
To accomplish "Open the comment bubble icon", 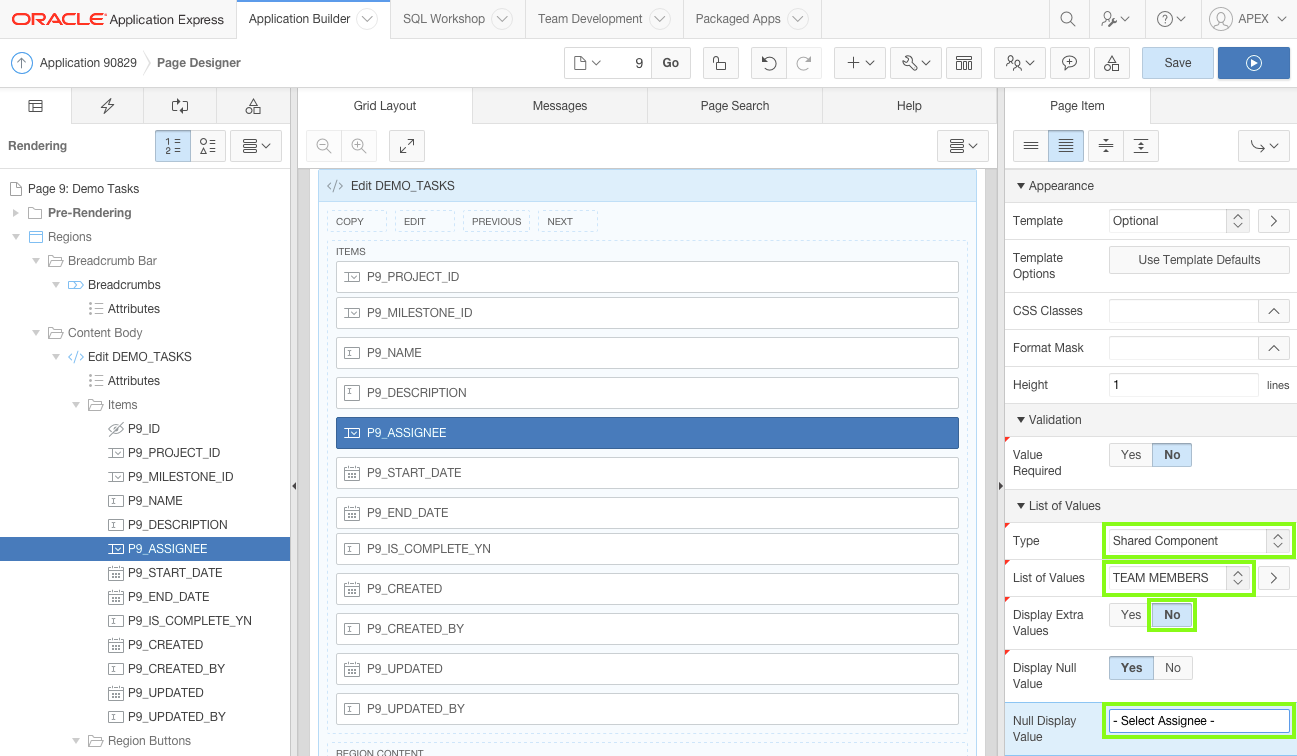I will [x=1069, y=63].
